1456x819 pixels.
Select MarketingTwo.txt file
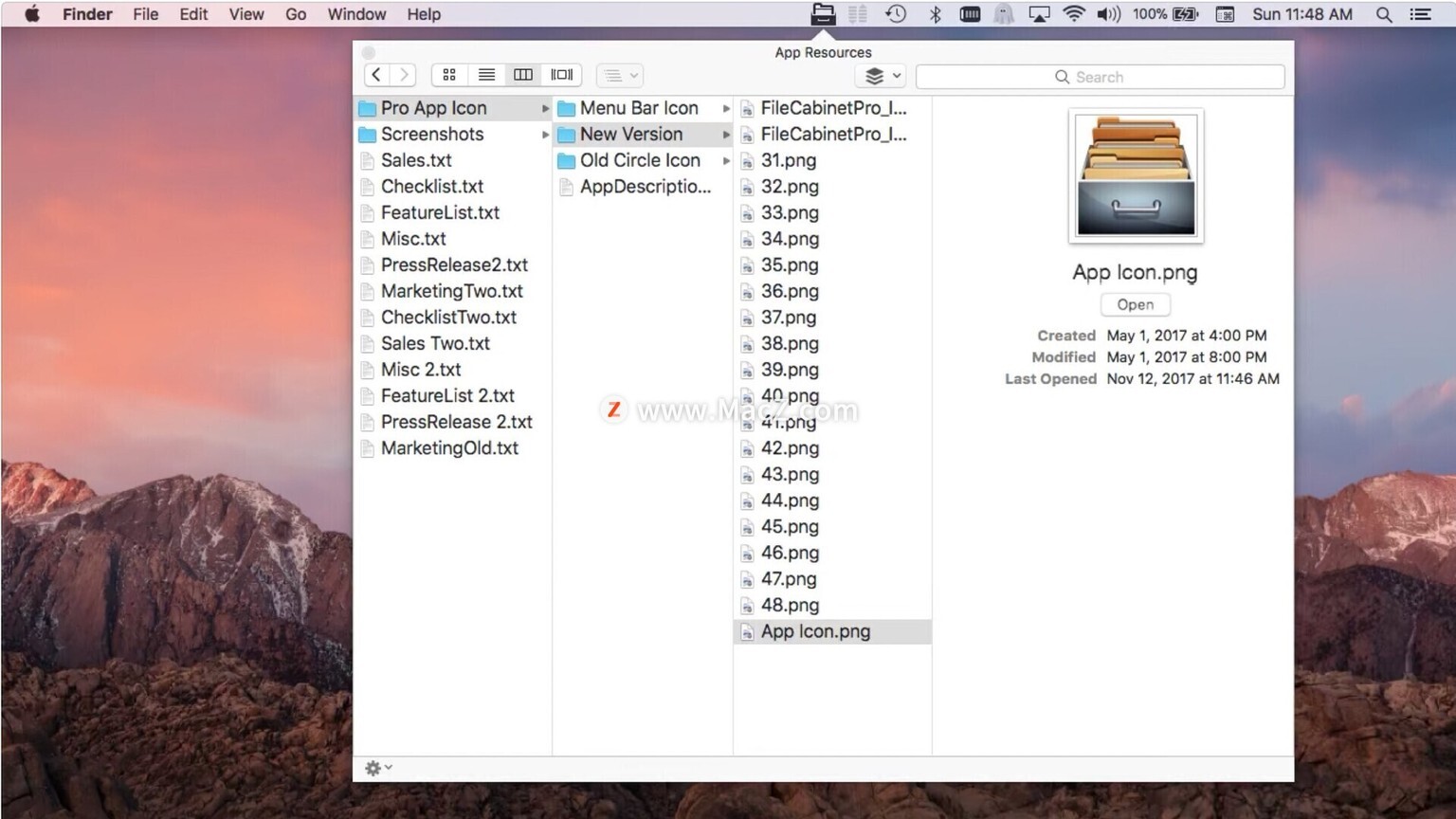453,292
